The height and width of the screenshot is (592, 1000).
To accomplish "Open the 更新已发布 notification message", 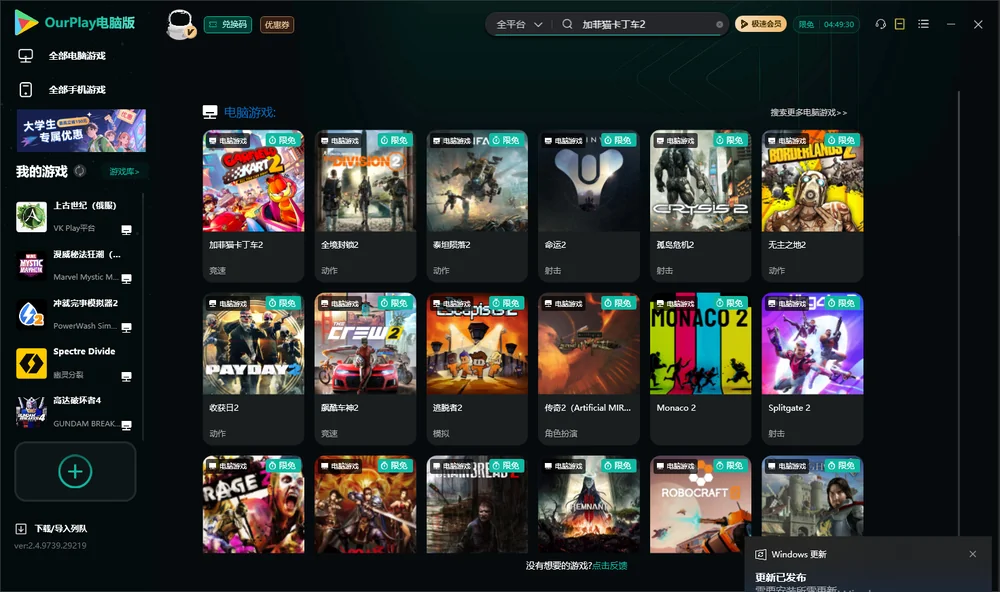I will tap(781, 577).
